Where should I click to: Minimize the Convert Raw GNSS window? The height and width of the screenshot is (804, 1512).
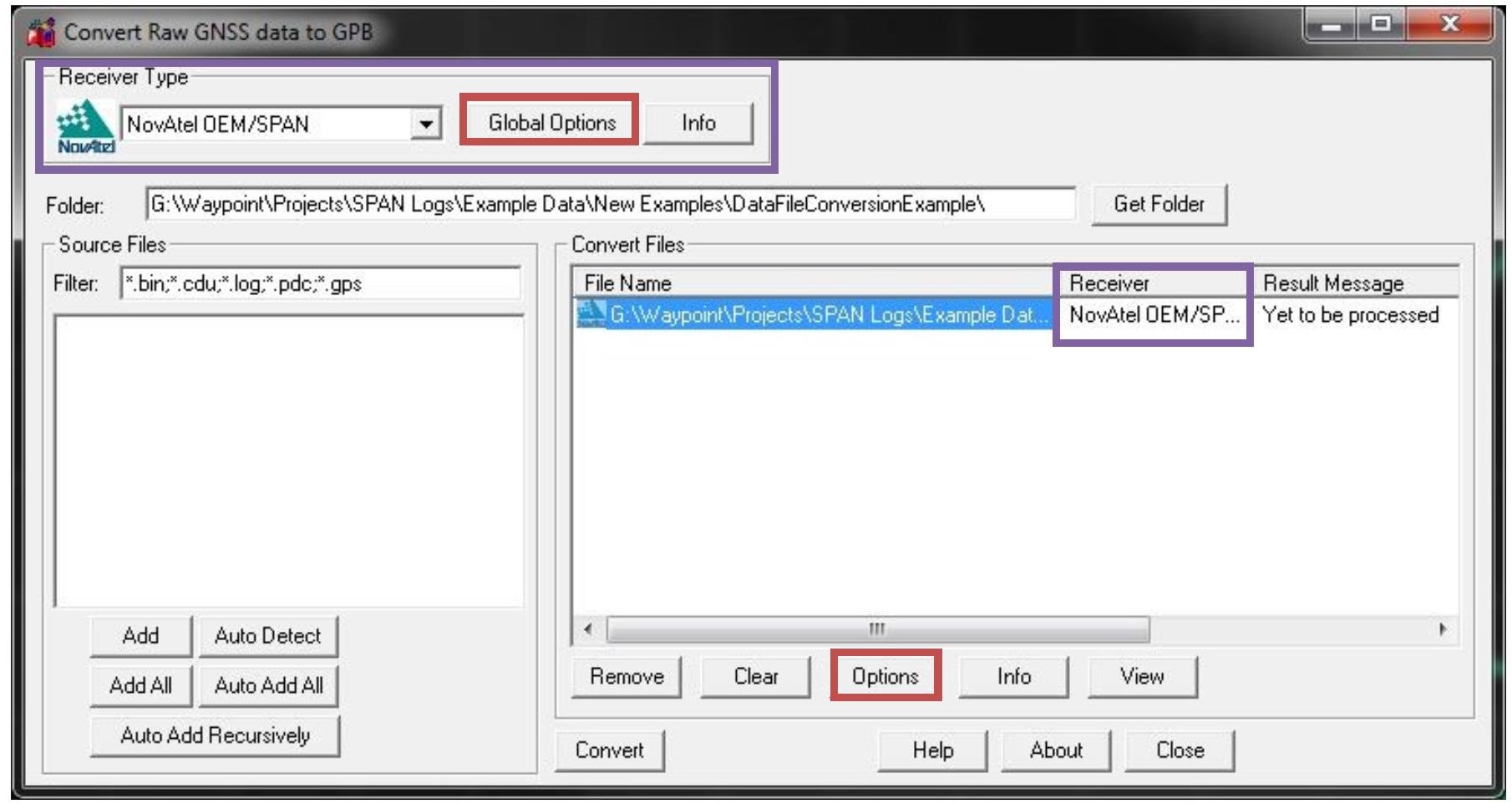coord(1330,25)
